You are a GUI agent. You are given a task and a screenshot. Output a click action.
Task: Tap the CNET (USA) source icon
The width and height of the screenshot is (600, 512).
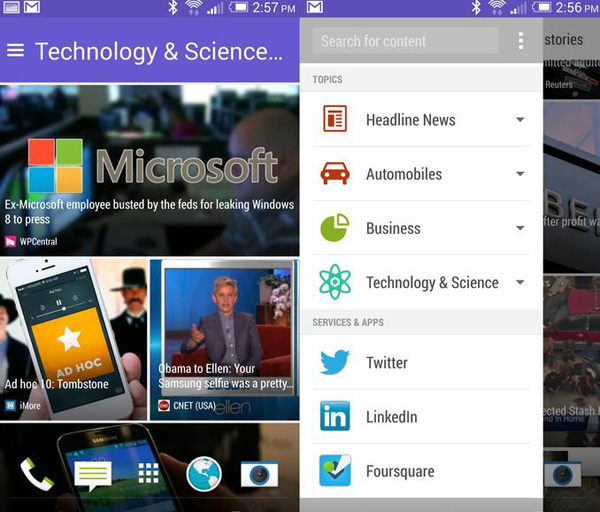point(164,405)
